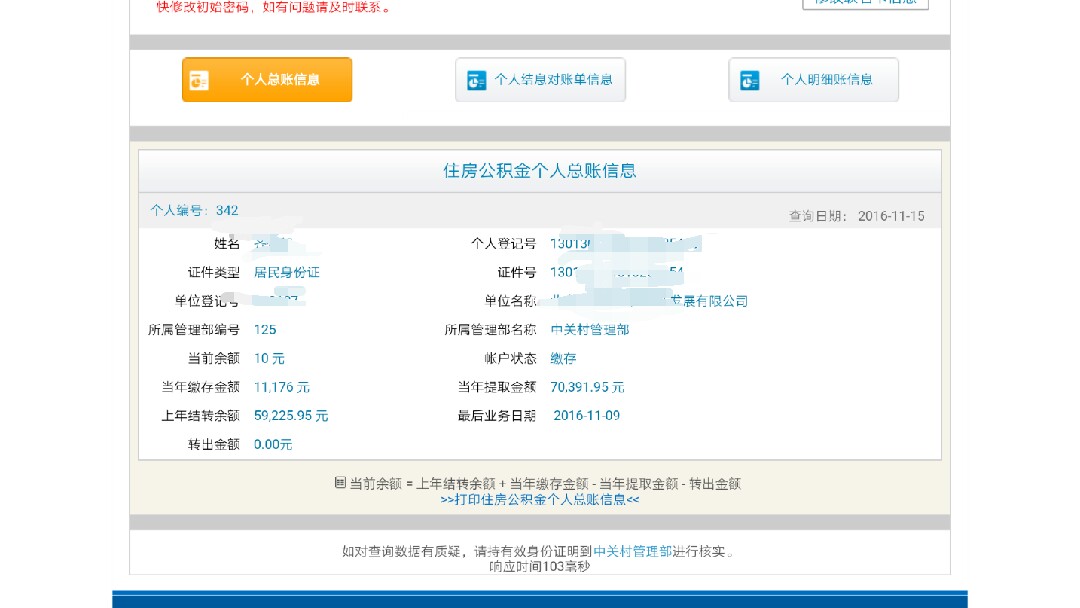Select the 上年结转余额 value 59,225.95元
The height and width of the screenshot is (608, 1080).
pos(291,415)
